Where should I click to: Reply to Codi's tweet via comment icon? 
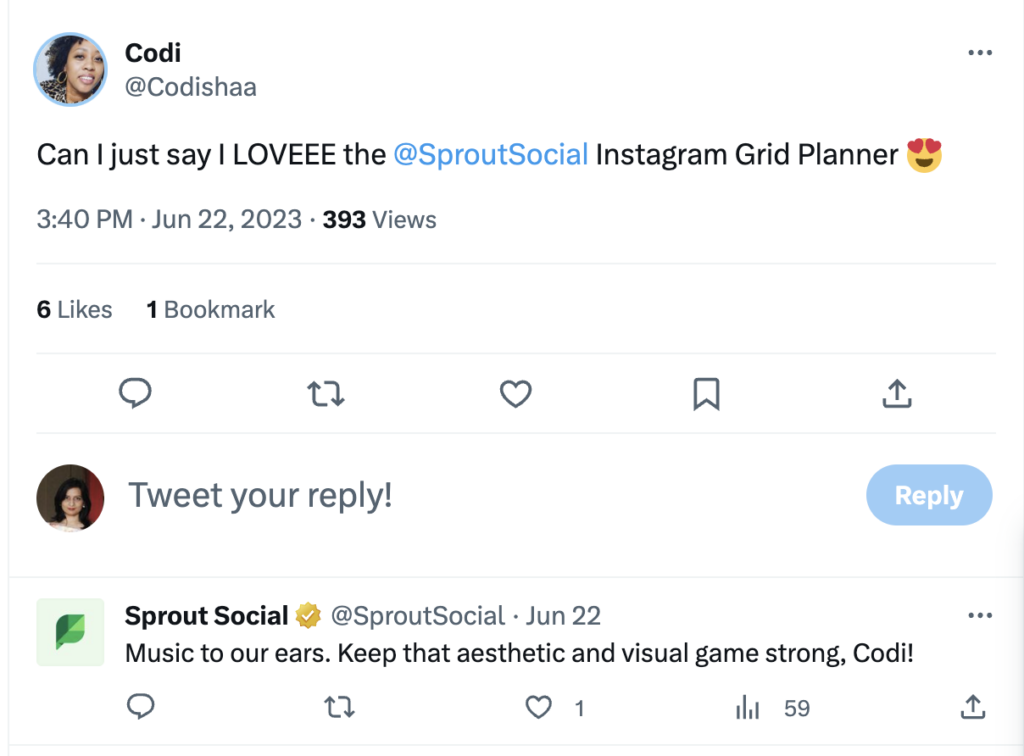click(135, 395)
